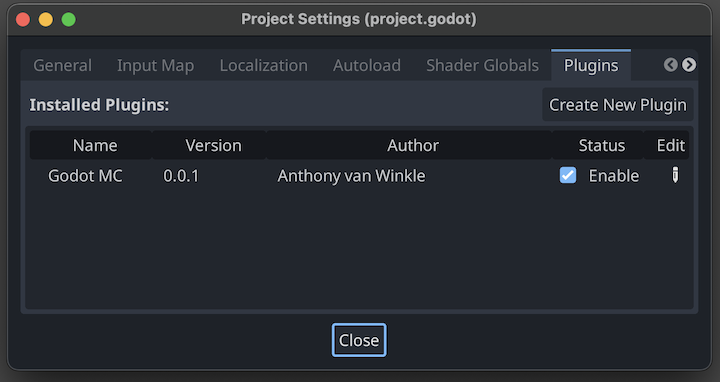
Task: Click the active Plugins tab
Action: click(x=591, y=65)
